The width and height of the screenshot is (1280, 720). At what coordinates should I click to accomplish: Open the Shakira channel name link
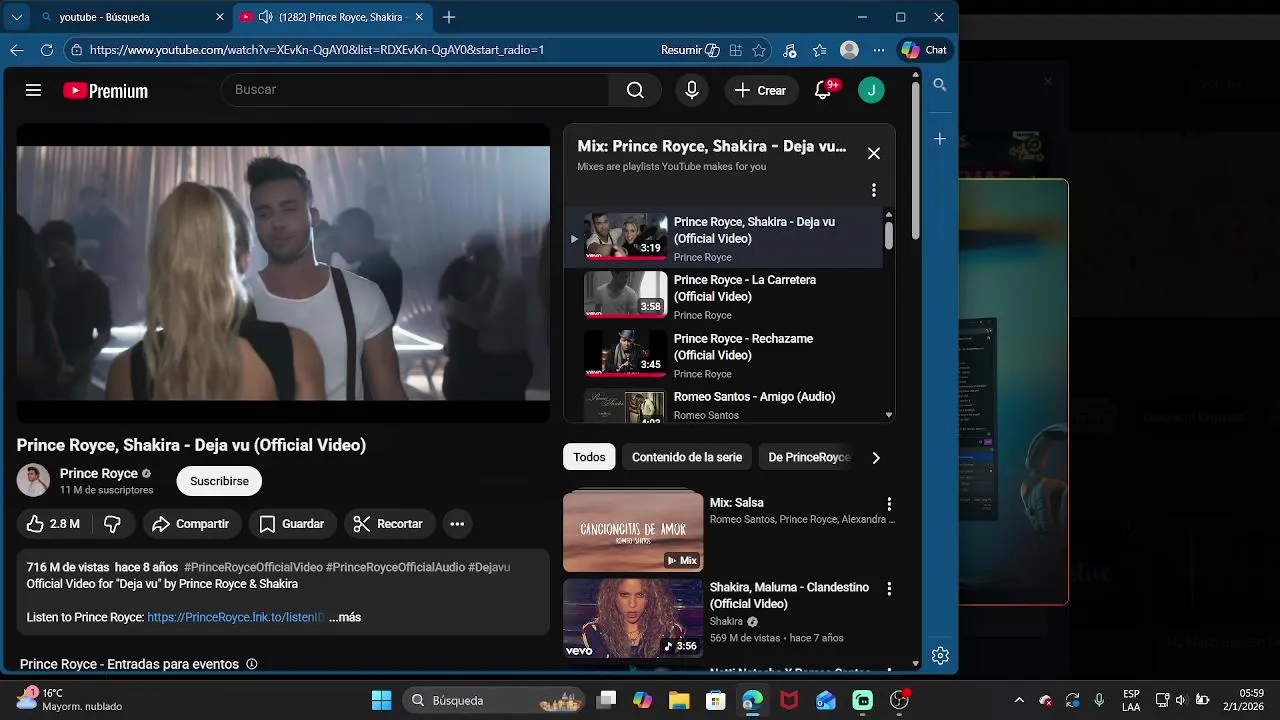click(726, 621)
